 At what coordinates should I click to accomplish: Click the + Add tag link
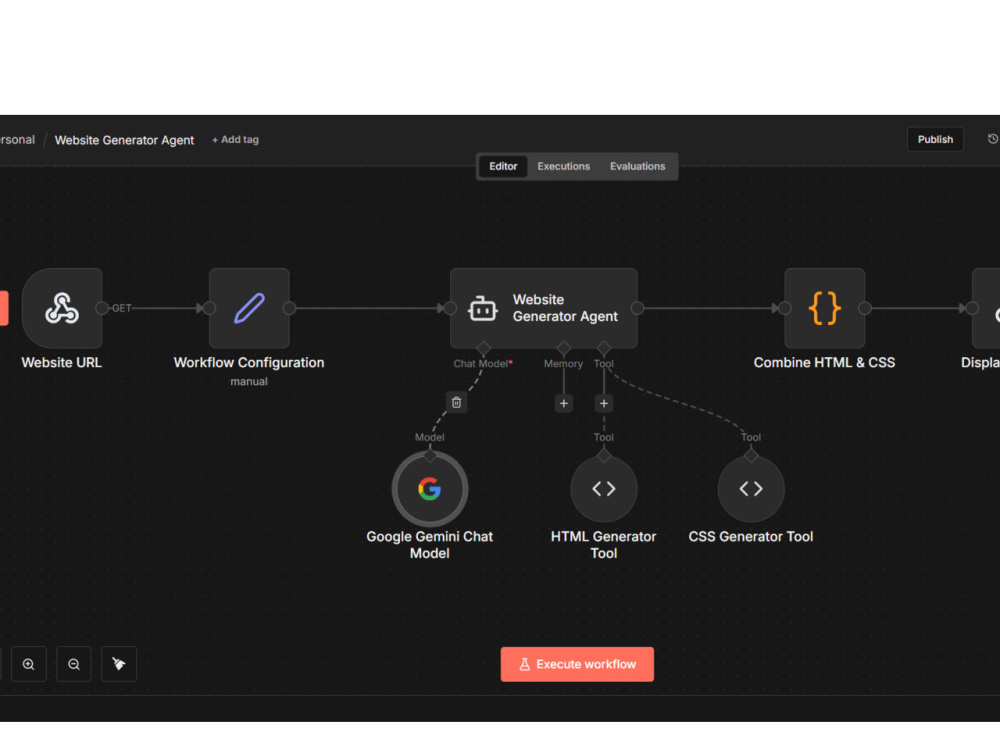pos(235,140)
